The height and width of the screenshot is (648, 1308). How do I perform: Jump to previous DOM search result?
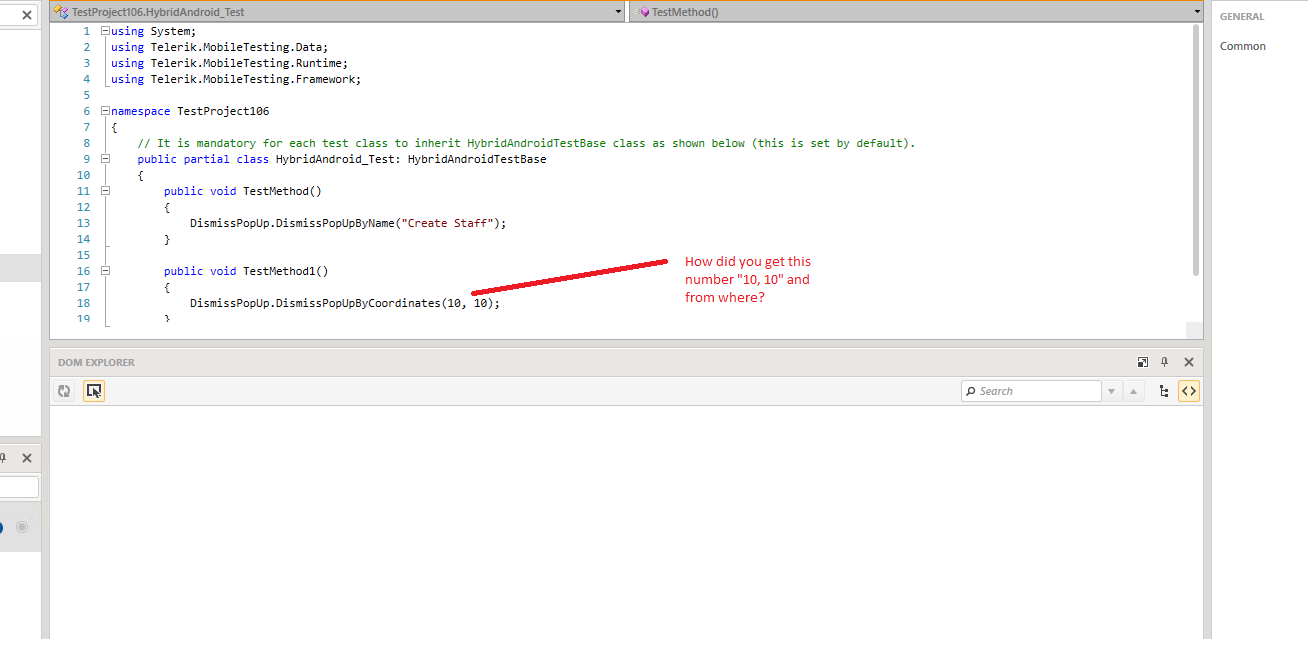[x=1133, y=391]
